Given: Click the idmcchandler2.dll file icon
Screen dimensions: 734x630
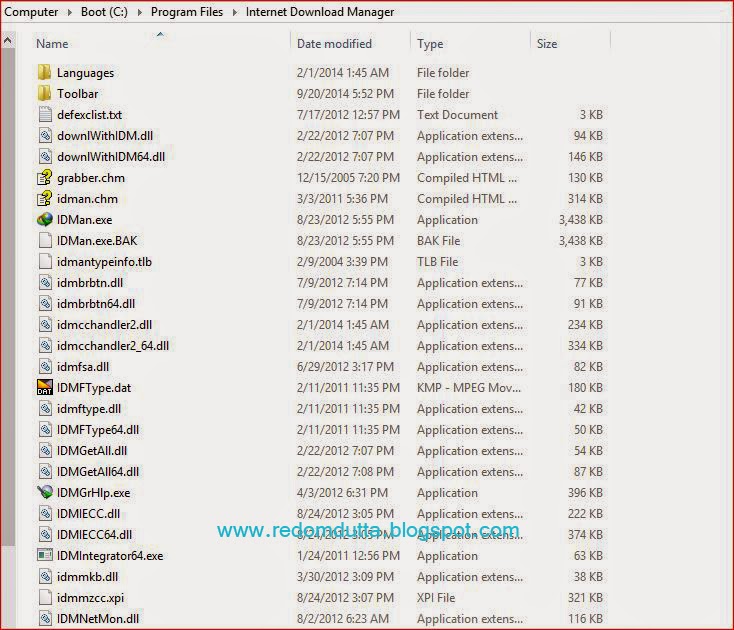Looking at the screenshot, I should point(45,325).
